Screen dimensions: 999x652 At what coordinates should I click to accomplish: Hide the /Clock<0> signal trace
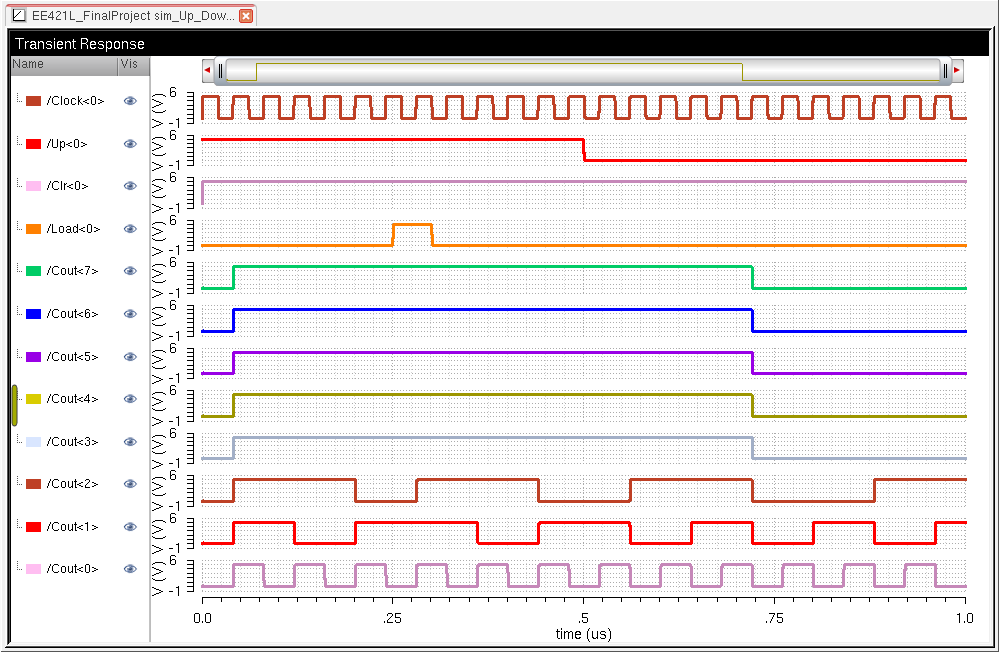click(x=130, y=101)
